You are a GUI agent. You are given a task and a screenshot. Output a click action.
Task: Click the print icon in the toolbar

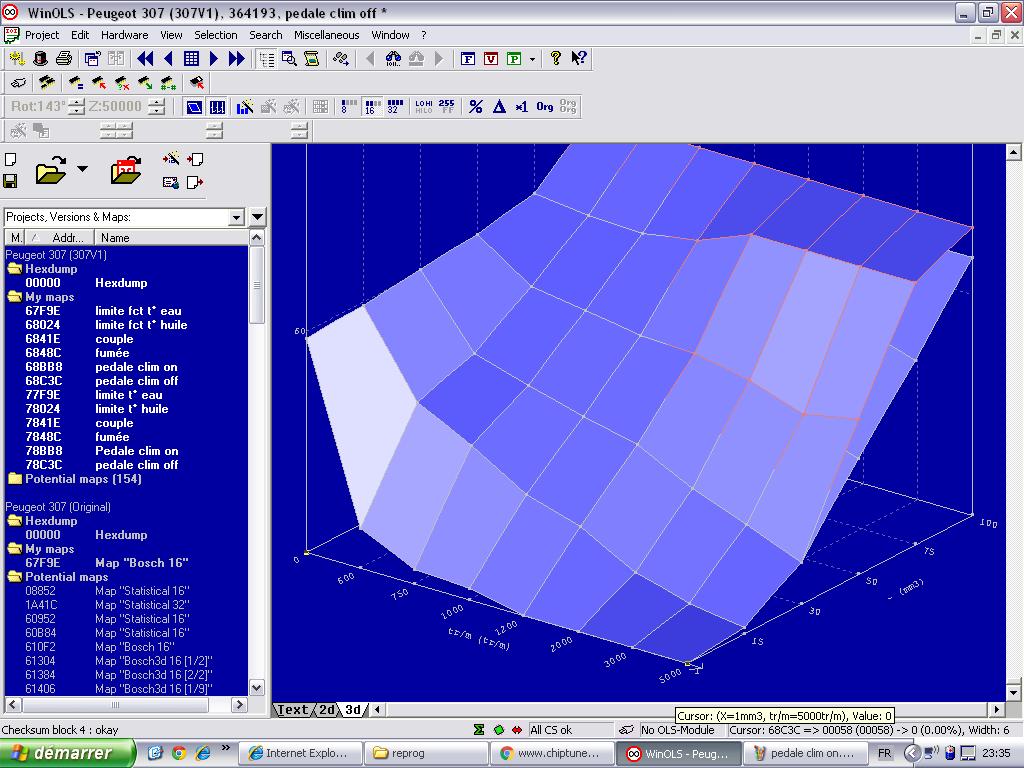64,59
